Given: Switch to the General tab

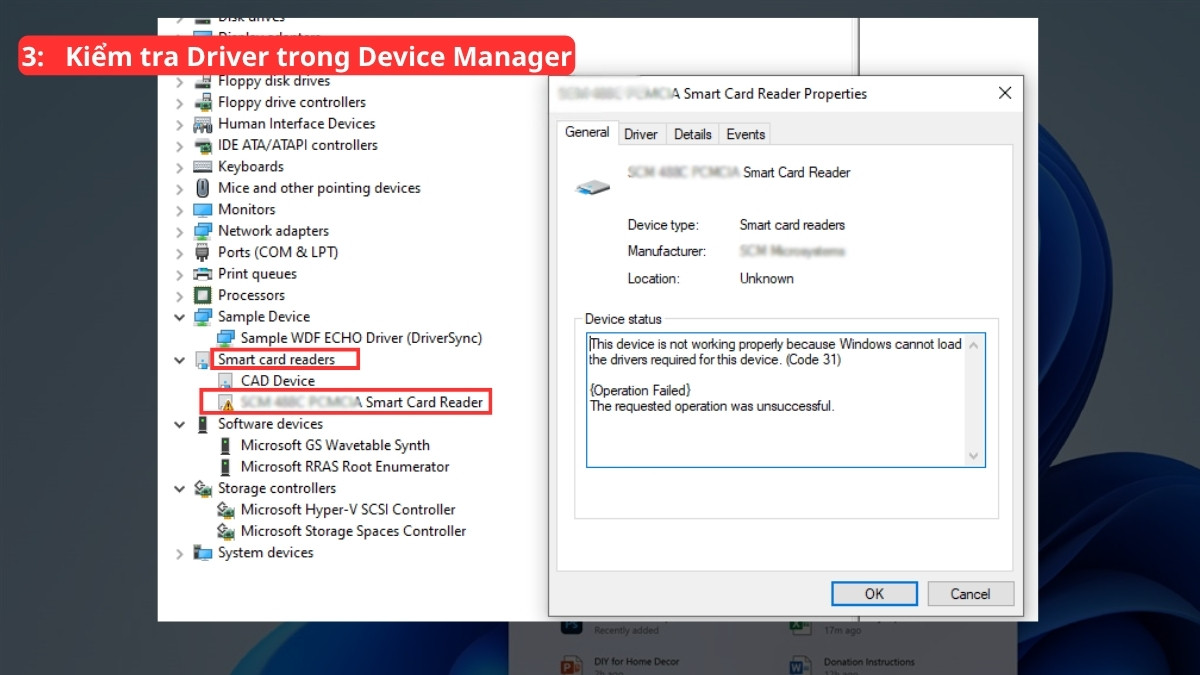Looking at the screenshot, I should tap(587, 132).
